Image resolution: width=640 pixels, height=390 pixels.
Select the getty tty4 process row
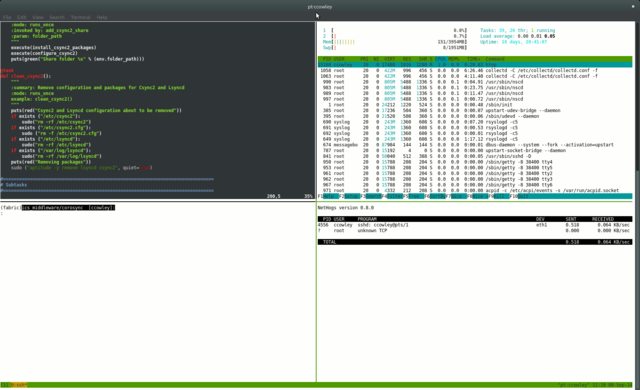point(475,162)
